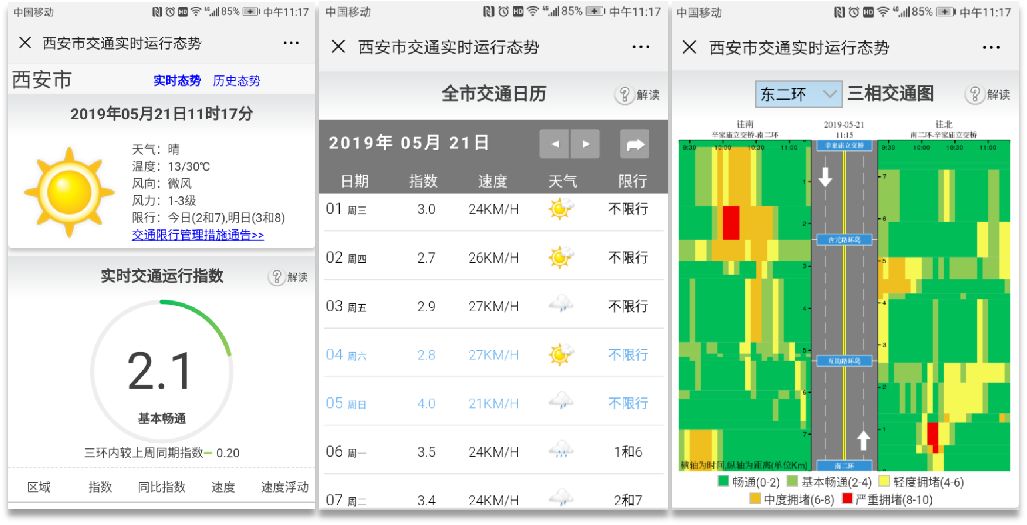Tap 不限行 in the 04 周六 row
Screen dimensions: 1027x525
tap(628, 355)
